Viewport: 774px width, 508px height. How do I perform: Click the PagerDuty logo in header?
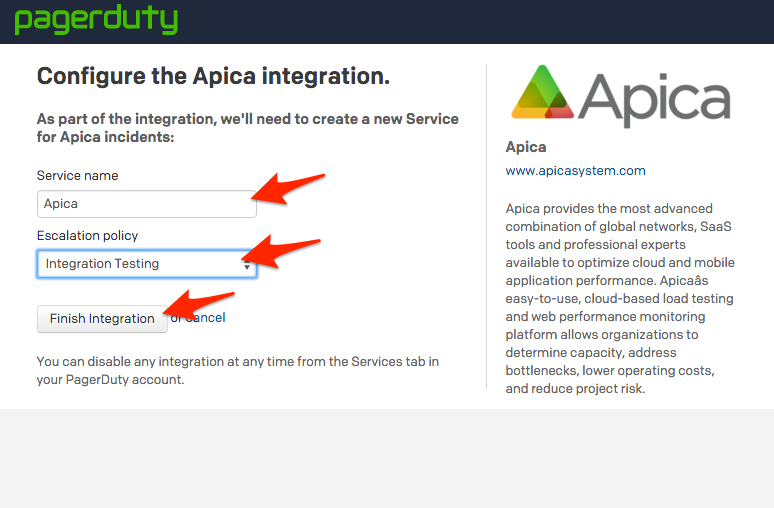[96, 20]
